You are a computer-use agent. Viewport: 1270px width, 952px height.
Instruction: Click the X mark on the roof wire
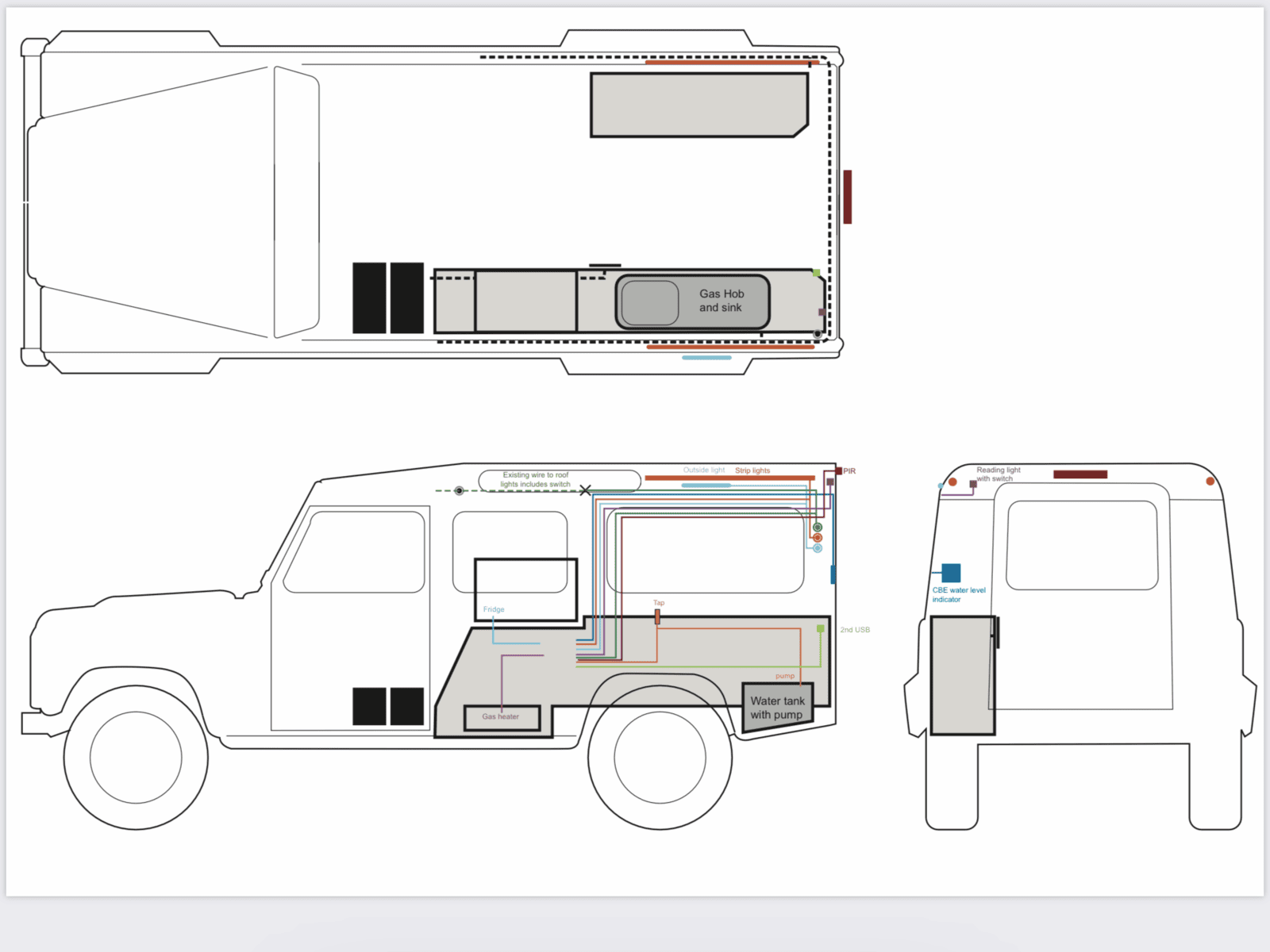click(x=585, y=490)
